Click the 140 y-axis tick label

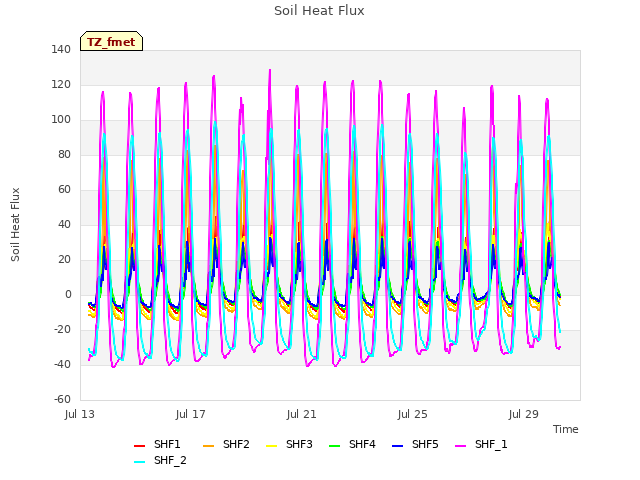point(61,49)
